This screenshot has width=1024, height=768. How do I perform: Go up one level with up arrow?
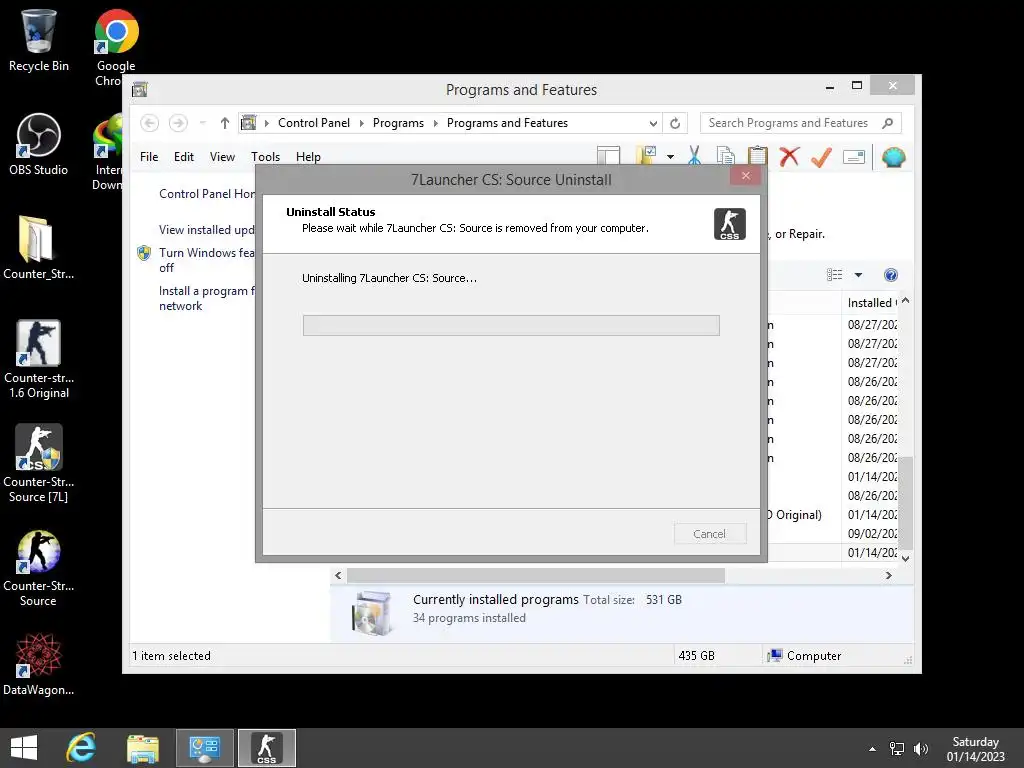pyautogui.click(x=225, y=123)
